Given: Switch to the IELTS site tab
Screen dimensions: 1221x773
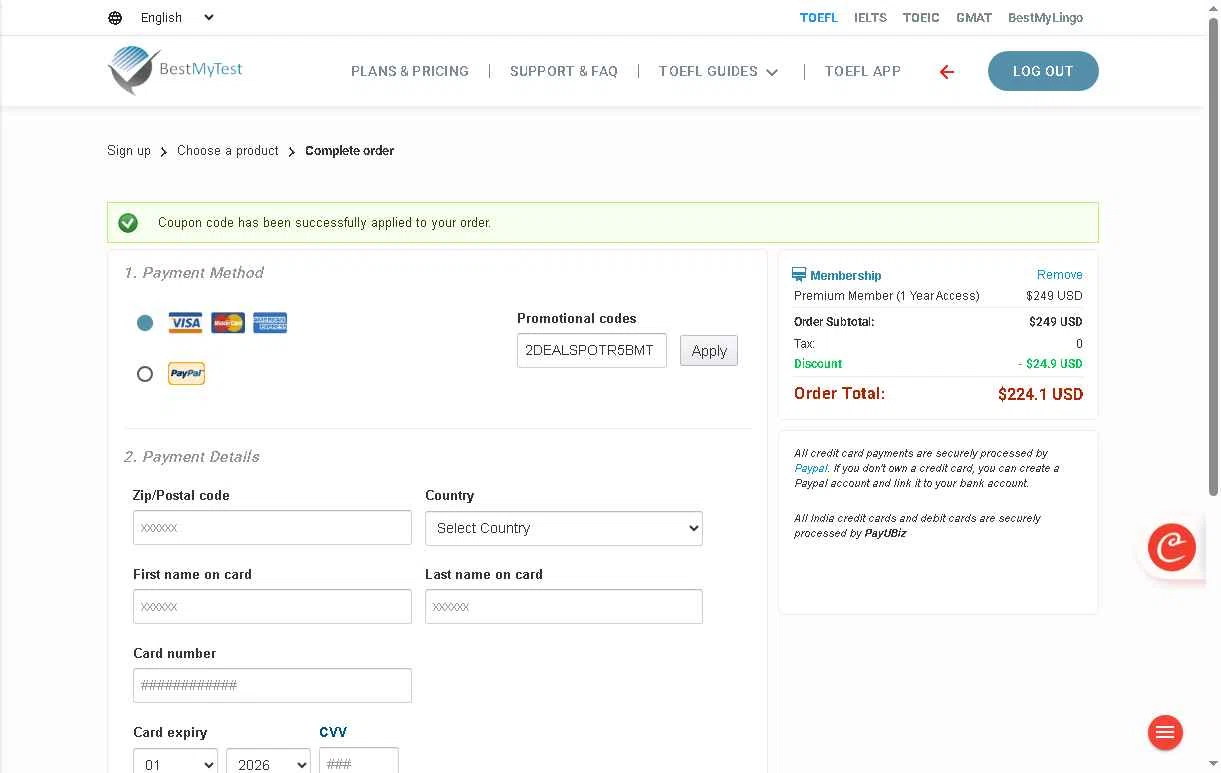Looking at the screenshot, I should pyautogui.click(x=870, y=18).
